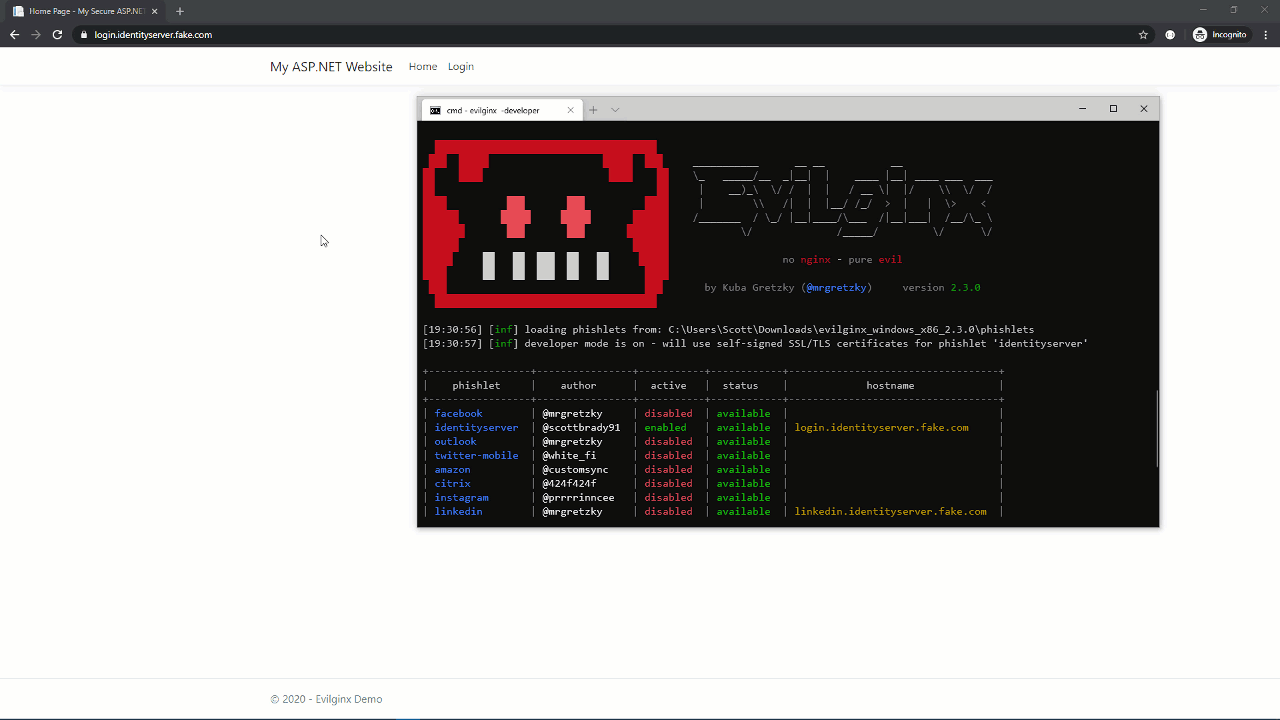Minimize the Chrome browser window

(1203, 10)
